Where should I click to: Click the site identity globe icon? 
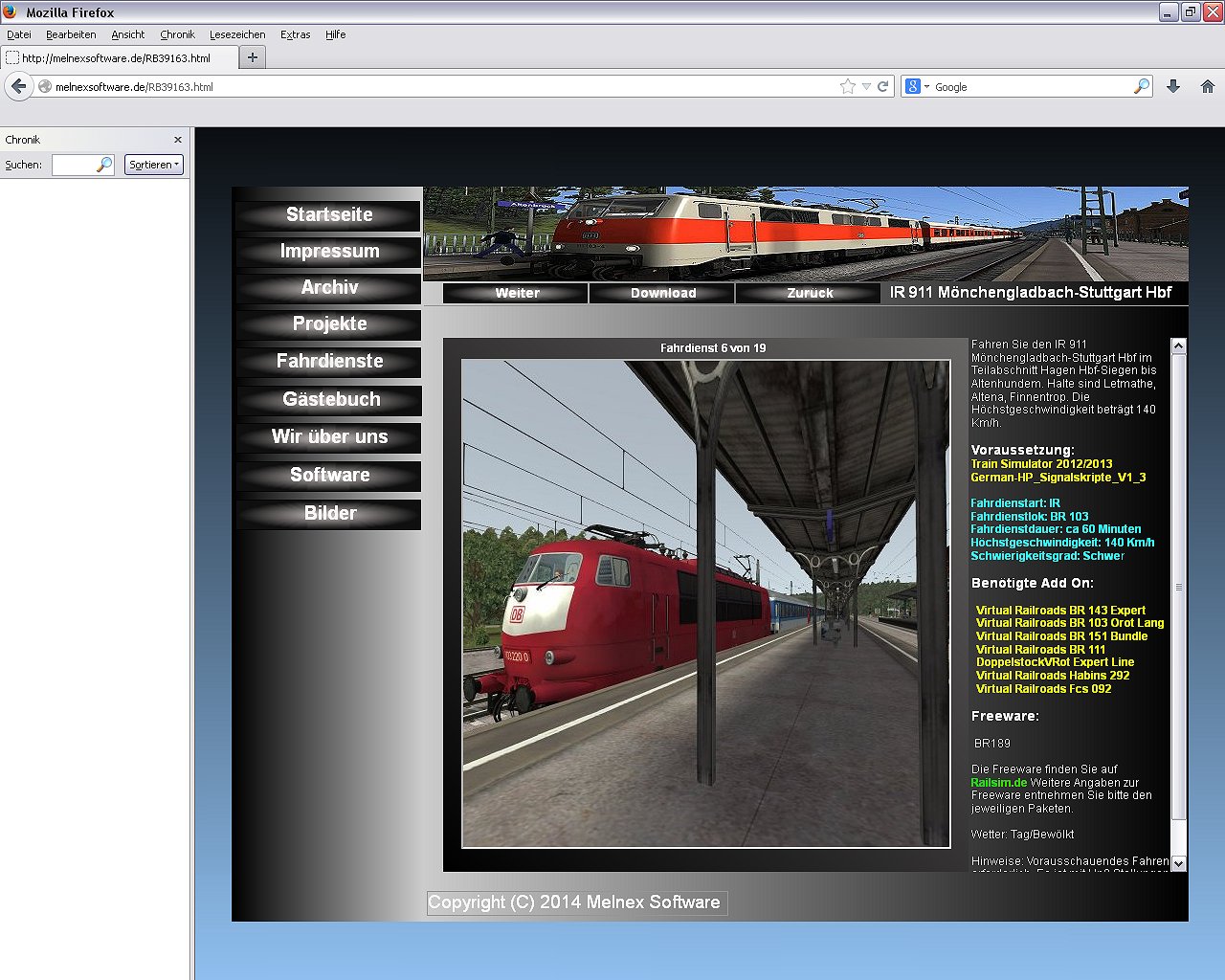pyautogui.click(x=44, y=86)
